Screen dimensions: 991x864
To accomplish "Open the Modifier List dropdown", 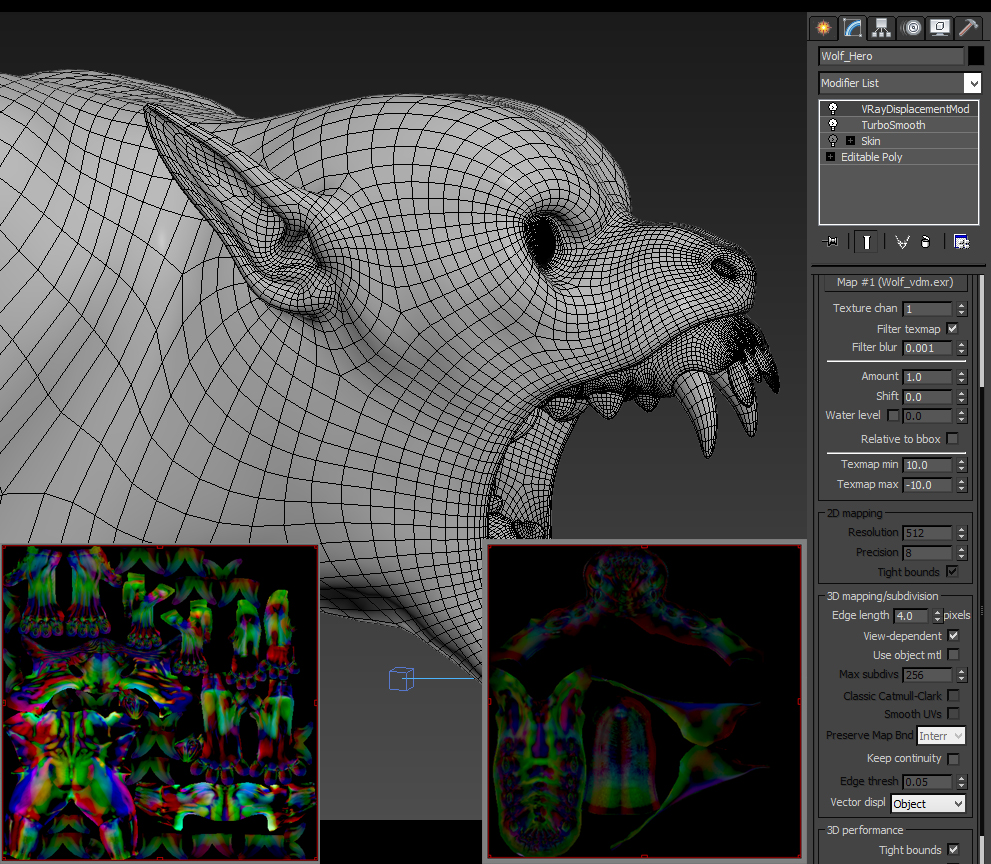I will [x=899, y=83].
